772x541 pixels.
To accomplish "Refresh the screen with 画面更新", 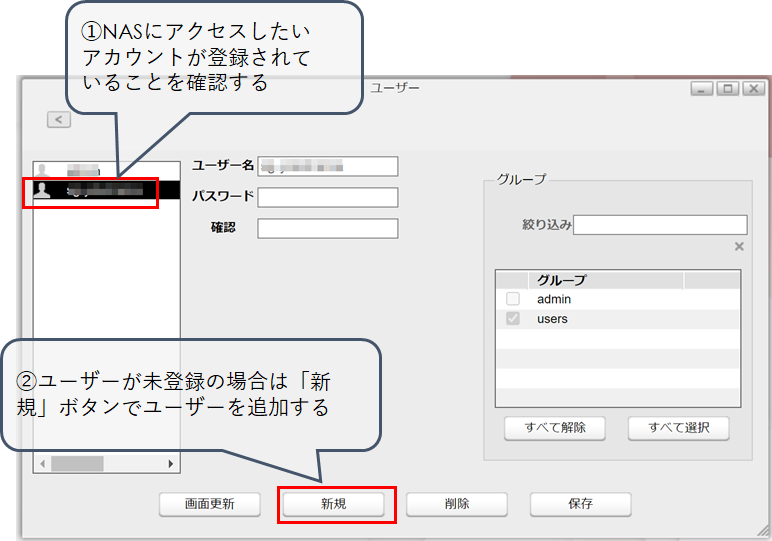I will [210, 505].
